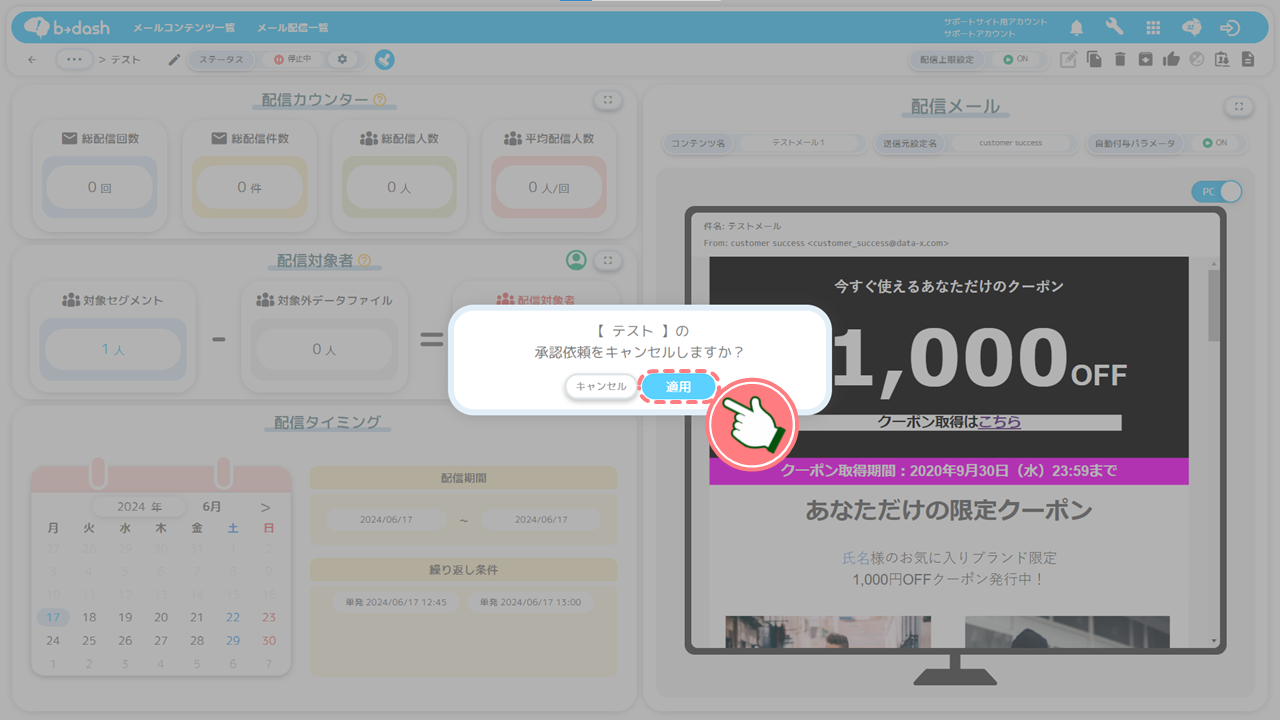
Task: Click the thumbs-up approve icon
Action: (1171, 60)
